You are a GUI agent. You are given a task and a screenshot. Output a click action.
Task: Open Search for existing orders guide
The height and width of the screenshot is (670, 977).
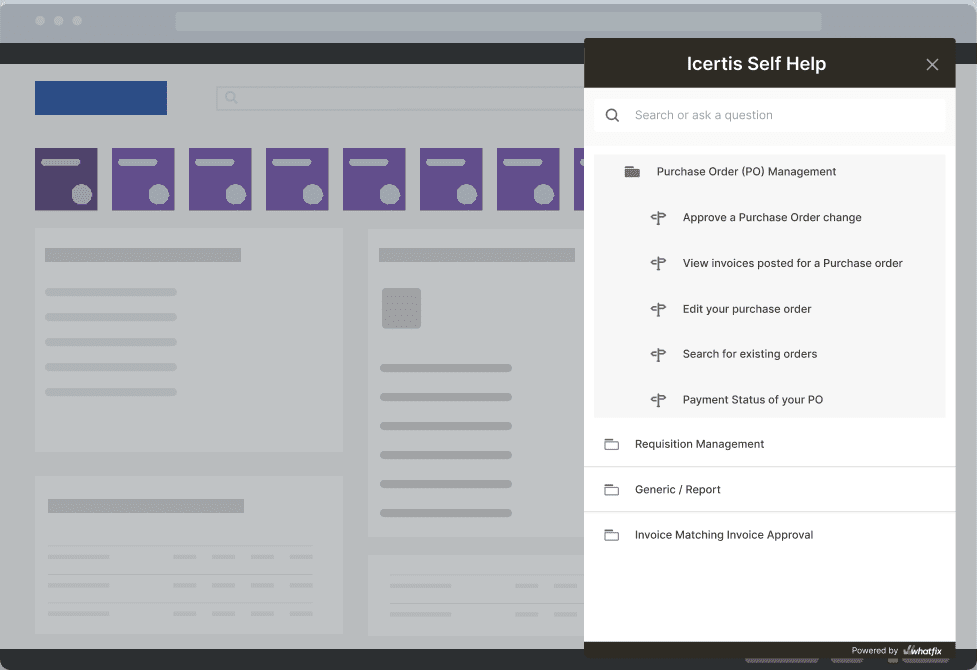point(749,354)
